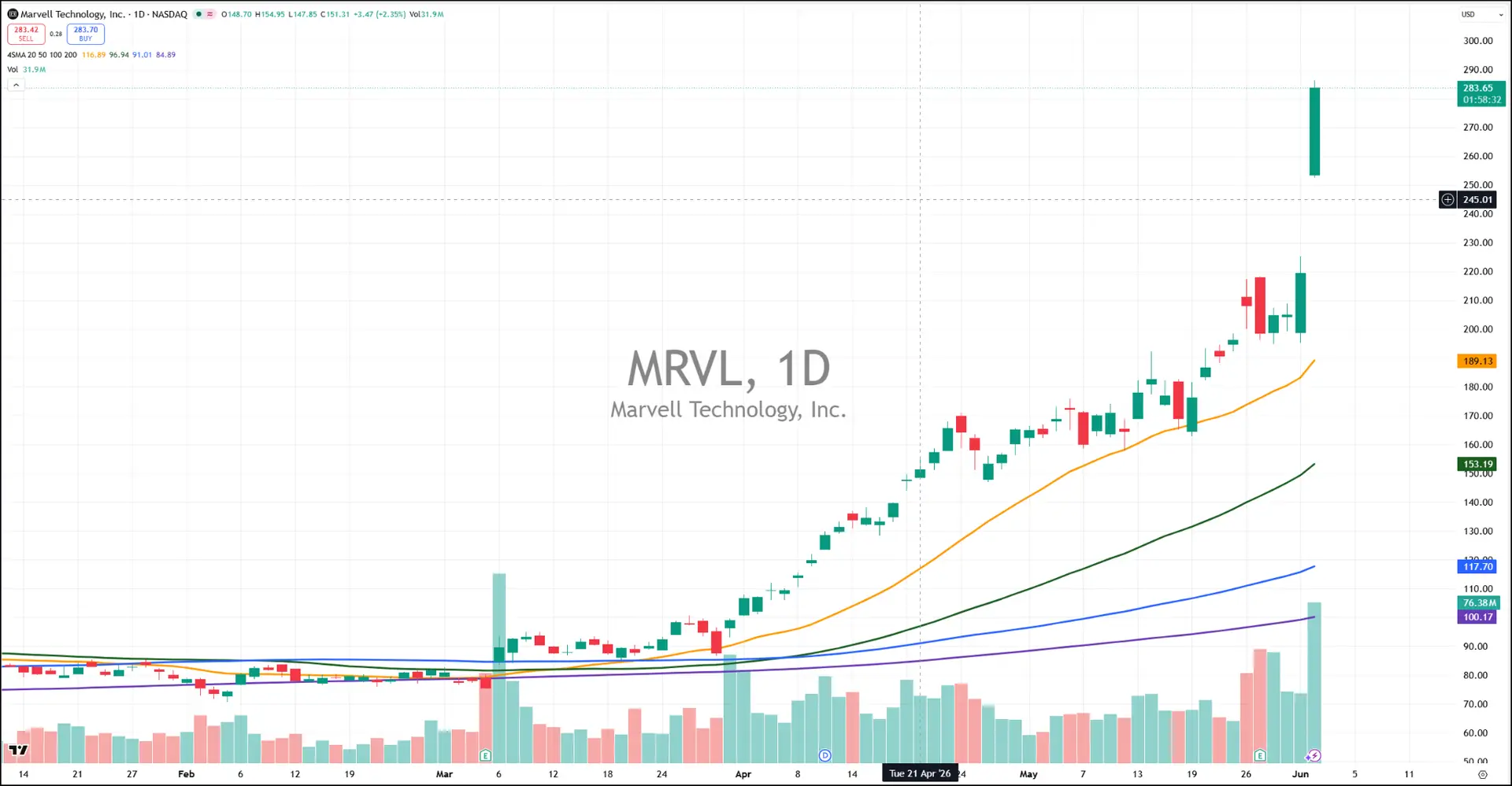Click the orange SMA value label 189.13
Viewport: 1512px width, 786px height.
1478,361
